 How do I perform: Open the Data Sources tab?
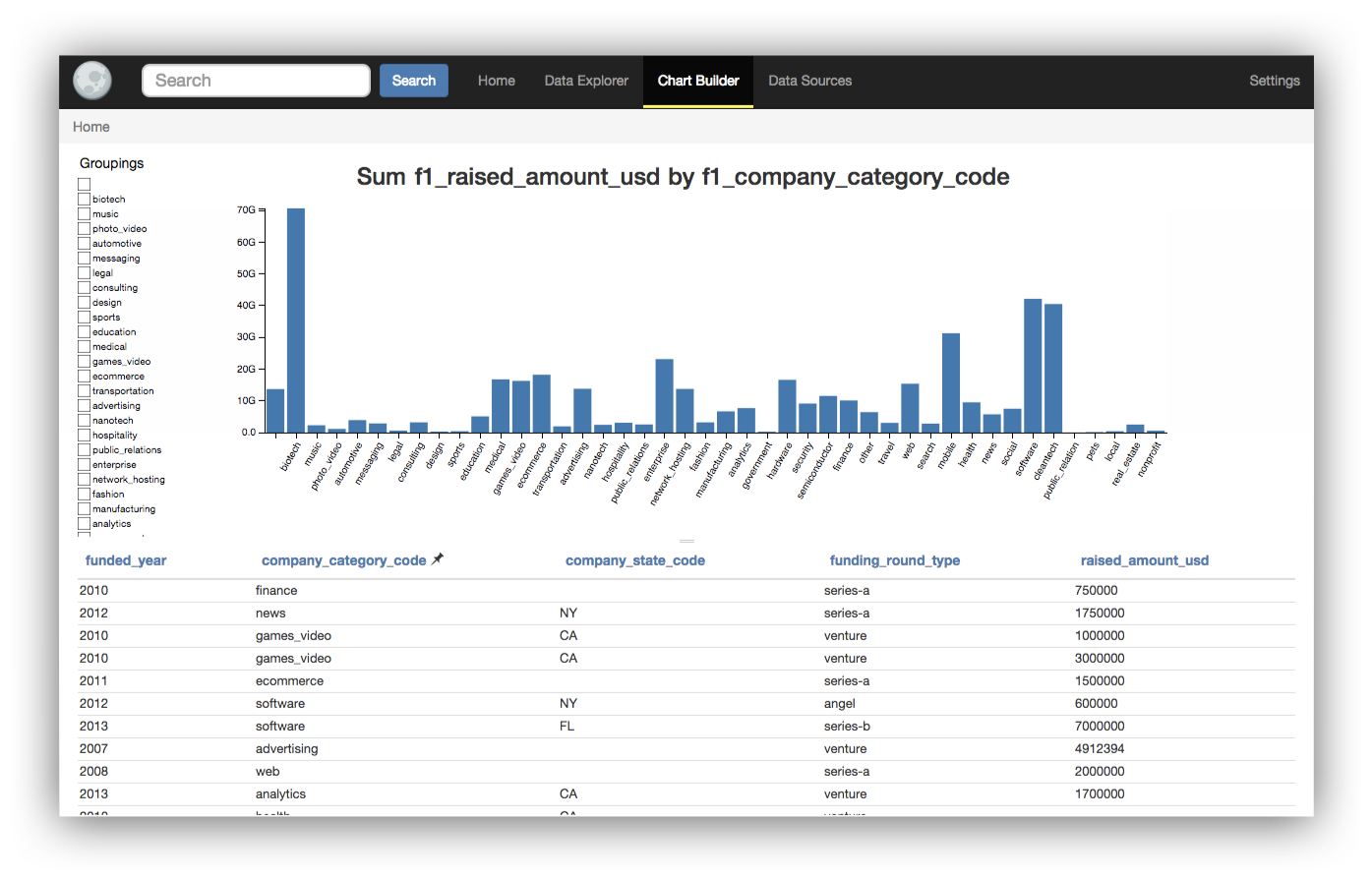[x=810, y=81]
